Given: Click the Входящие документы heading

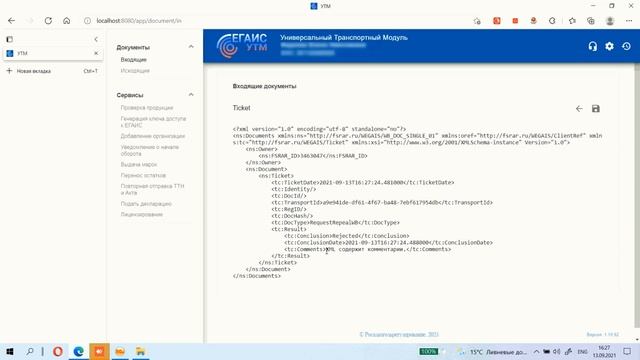Looking at the screenshot, I should [x=264, y=86].
